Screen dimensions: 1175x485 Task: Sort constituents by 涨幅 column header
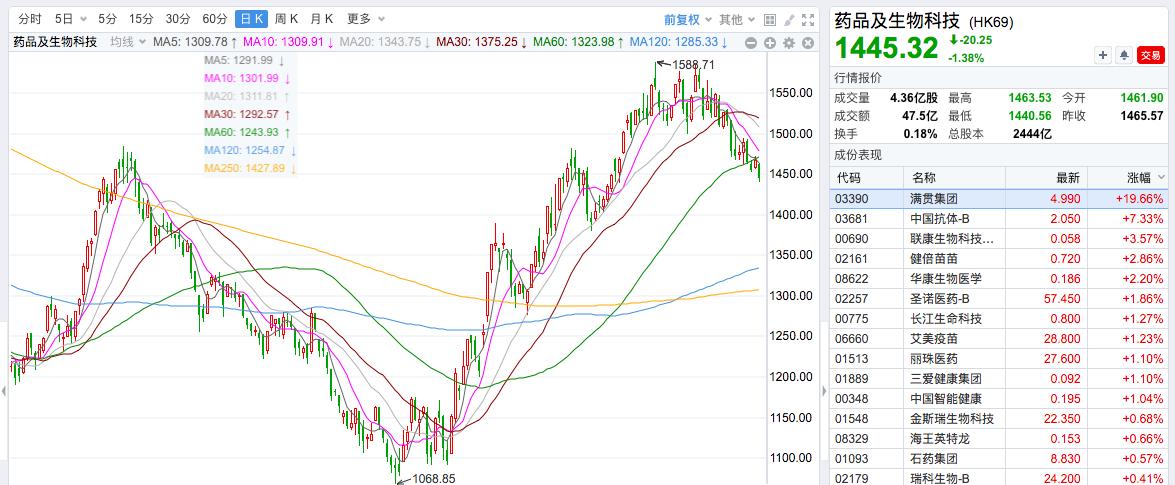point(1136,177)
